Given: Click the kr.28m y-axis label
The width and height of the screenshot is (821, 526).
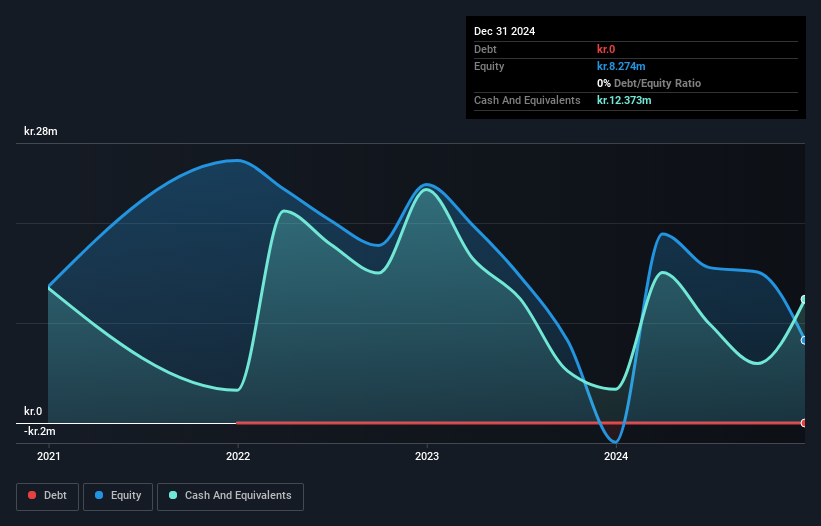Looking at the screenshot, I should (41, 131).
